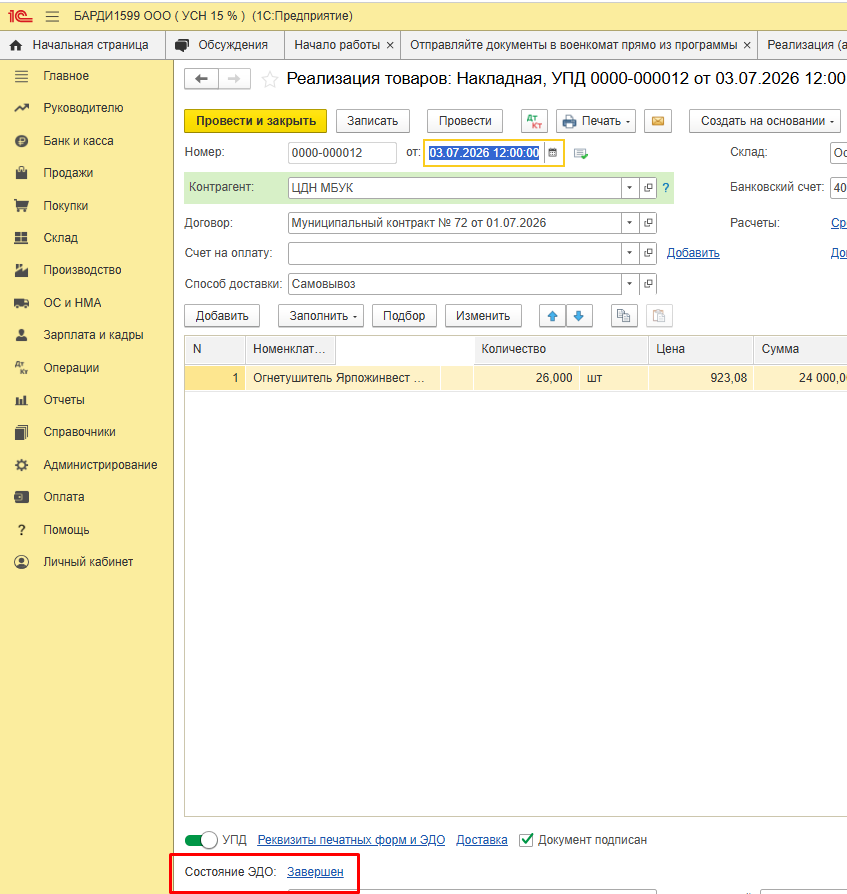Go forward with the right arrow button

click(x=234, y=79)
